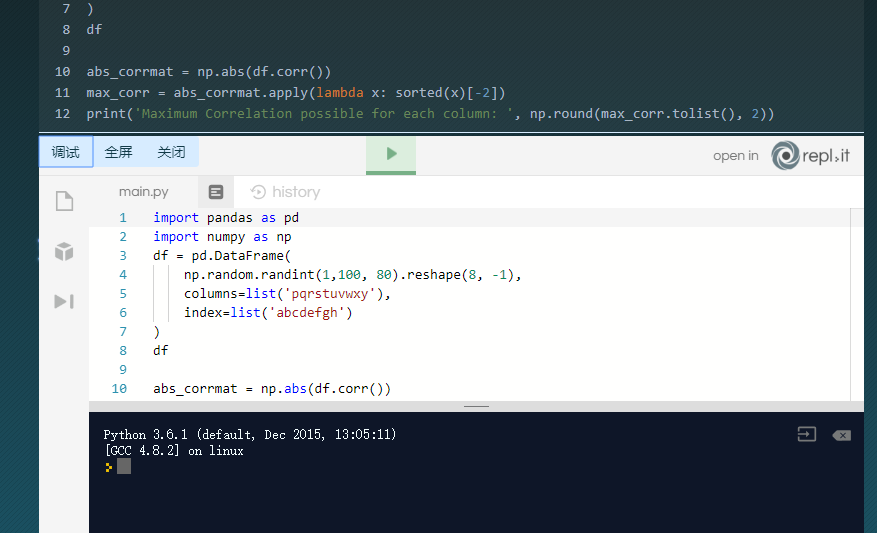Screen dimensions: 877x533
Task: Click the columns=list('pqrstuvwxy') line
Action: pyautogui.click(x=287, y=294)
